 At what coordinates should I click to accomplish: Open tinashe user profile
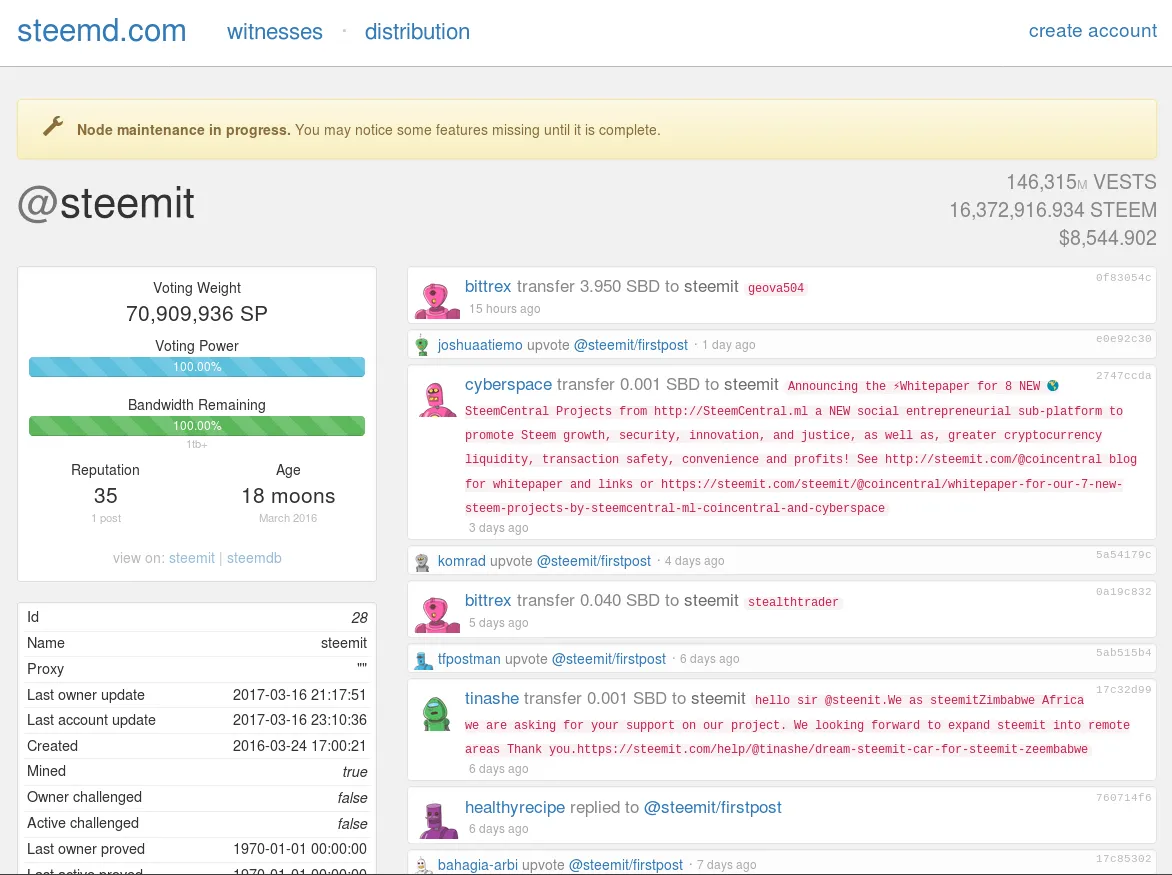[x=492, y=699]
